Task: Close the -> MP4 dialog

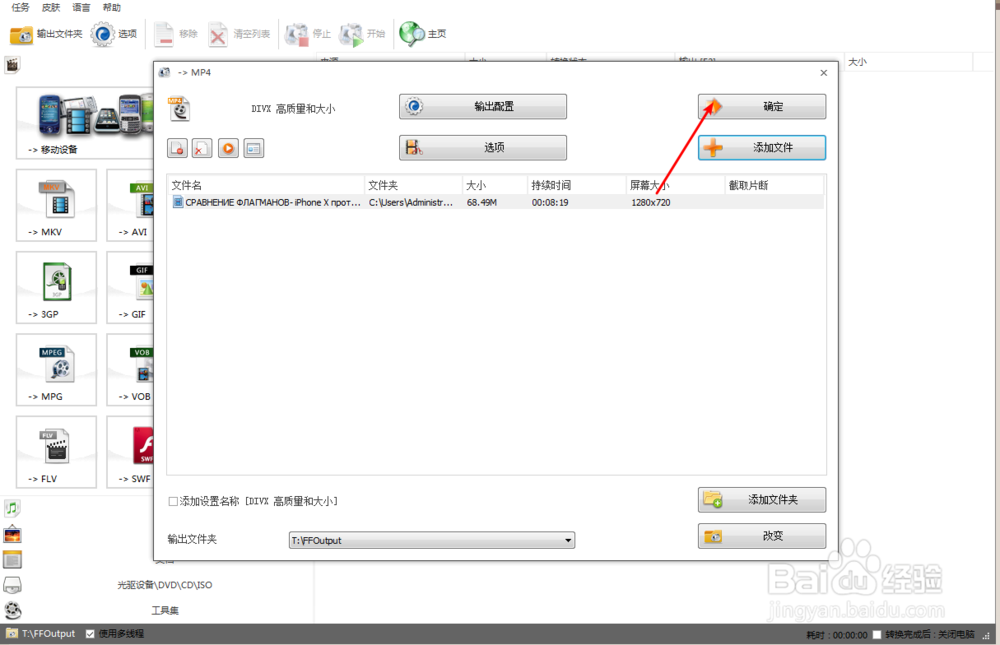Action: click(823, 73)
